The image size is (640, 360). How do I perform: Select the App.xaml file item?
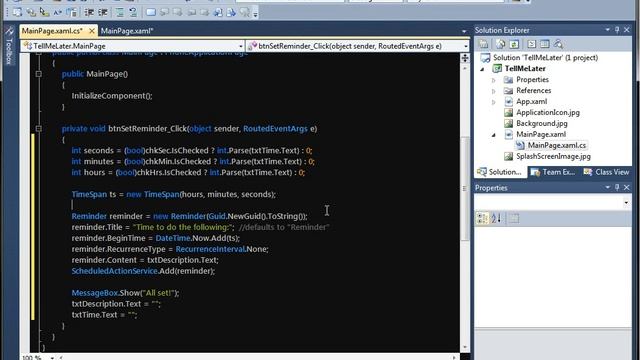[x=531, y=101]
